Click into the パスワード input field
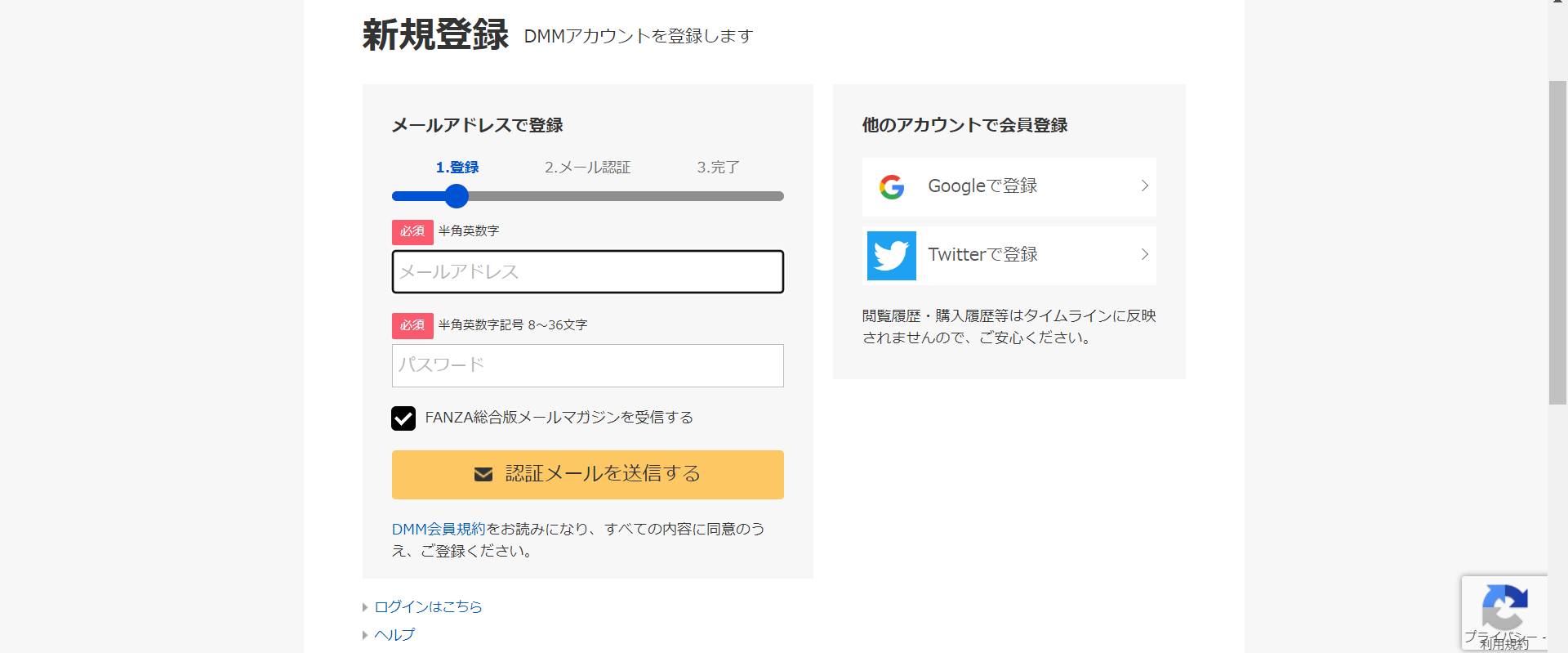Viewport: 1568px width, 653px height. click(x=588, y=365)
